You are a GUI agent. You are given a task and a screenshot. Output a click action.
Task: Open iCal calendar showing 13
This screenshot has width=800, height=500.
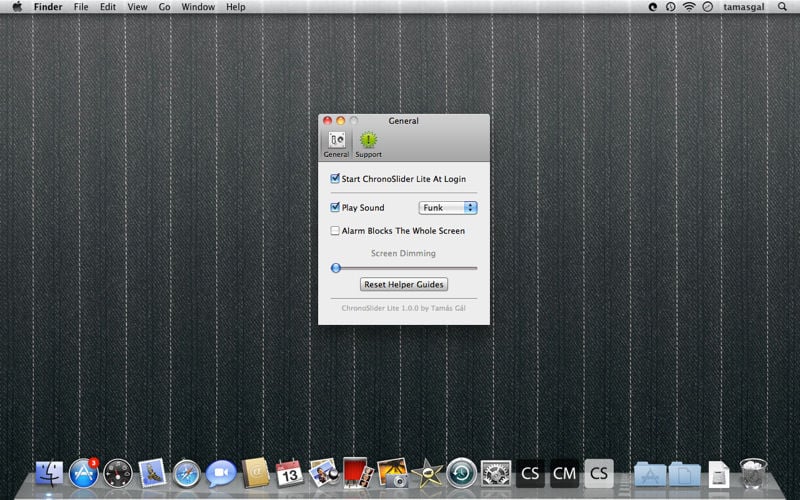tap(290, 473)
